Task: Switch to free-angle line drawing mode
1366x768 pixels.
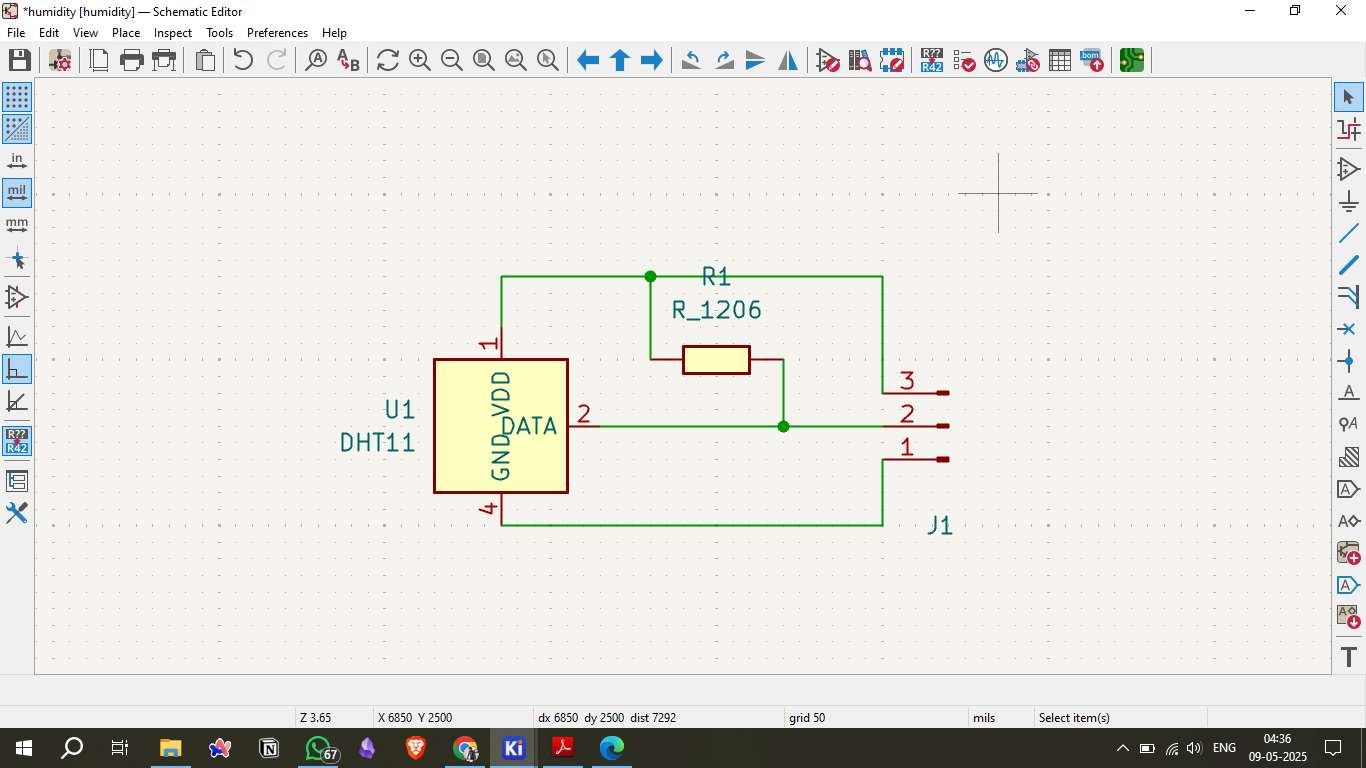Action: point(17,337)
